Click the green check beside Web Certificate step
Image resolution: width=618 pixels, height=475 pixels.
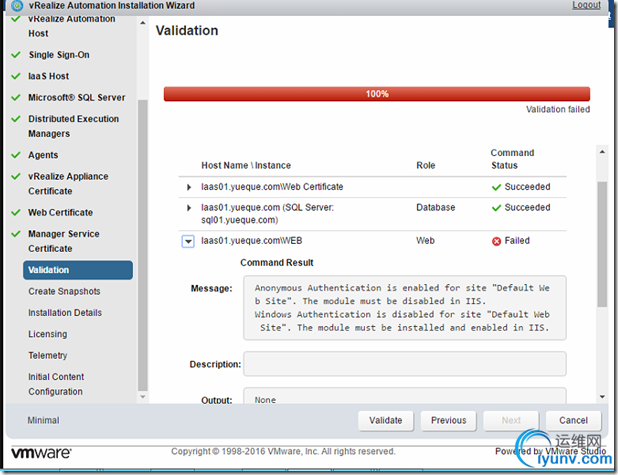tap(16, 212)
